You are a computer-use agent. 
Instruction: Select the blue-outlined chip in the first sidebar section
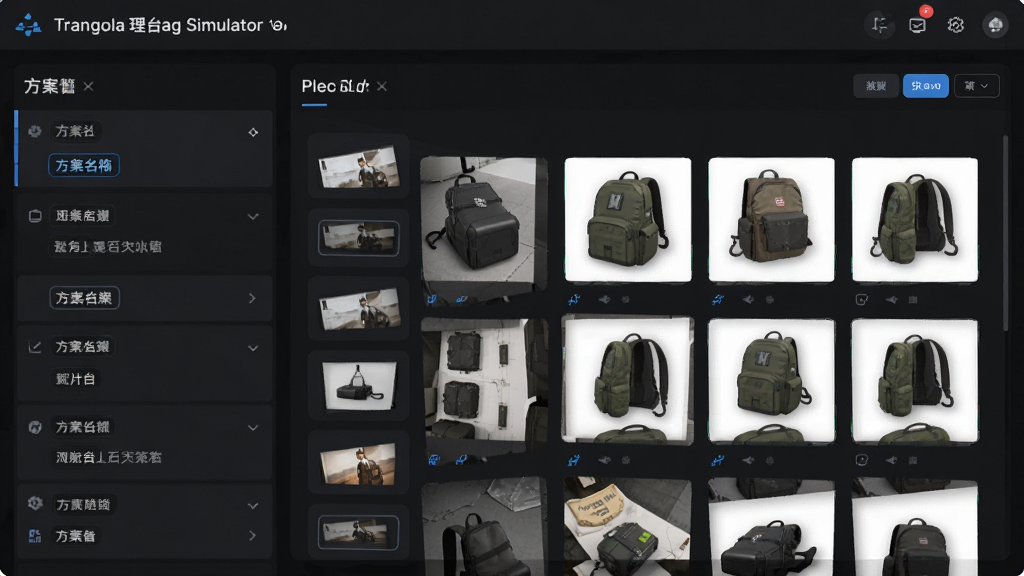(84, 165)
